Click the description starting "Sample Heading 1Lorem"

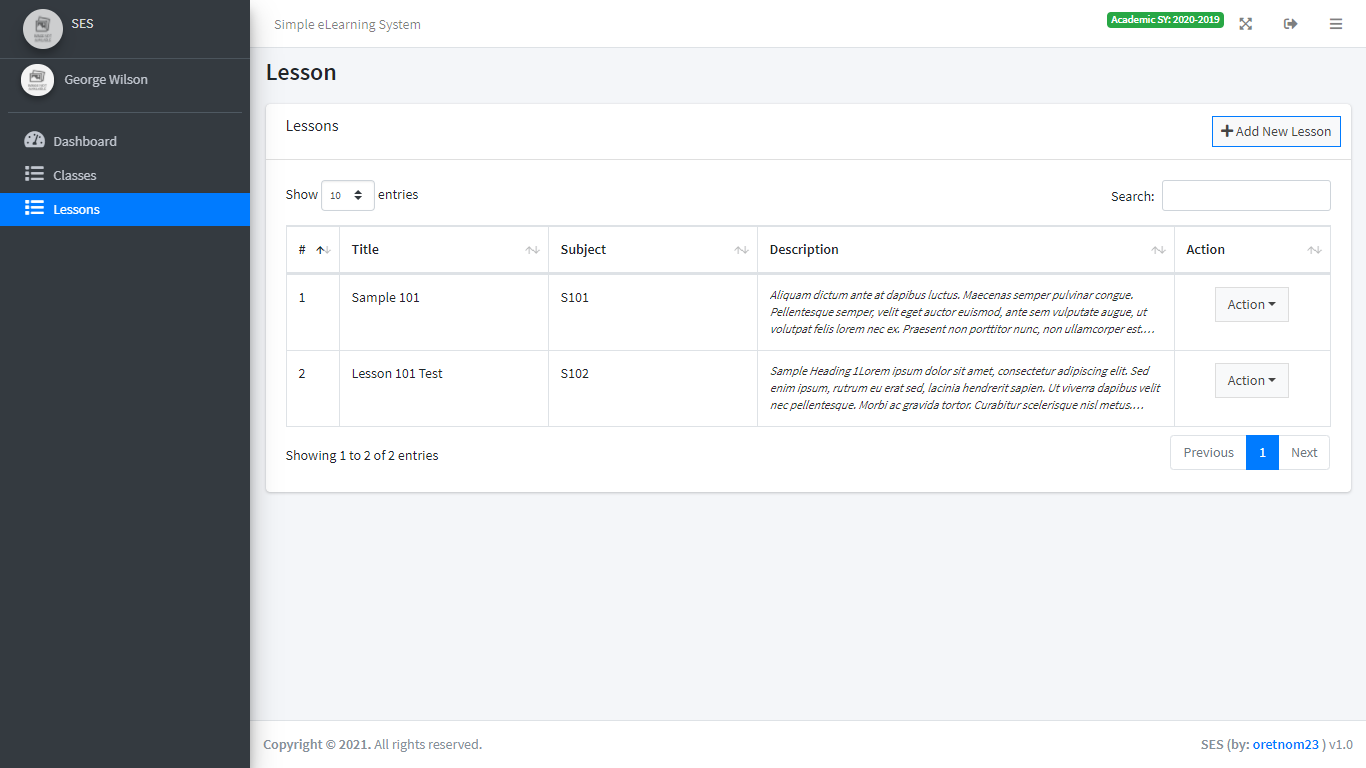click(x=966, y=388)
